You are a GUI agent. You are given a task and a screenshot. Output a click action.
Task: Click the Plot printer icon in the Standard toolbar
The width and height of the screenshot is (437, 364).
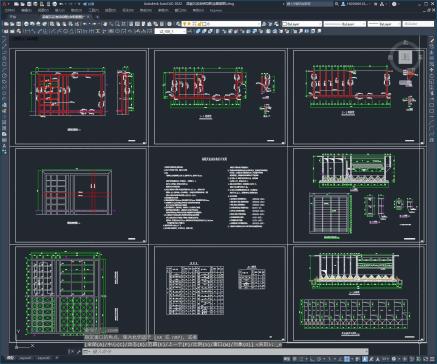tap(26, 24)
